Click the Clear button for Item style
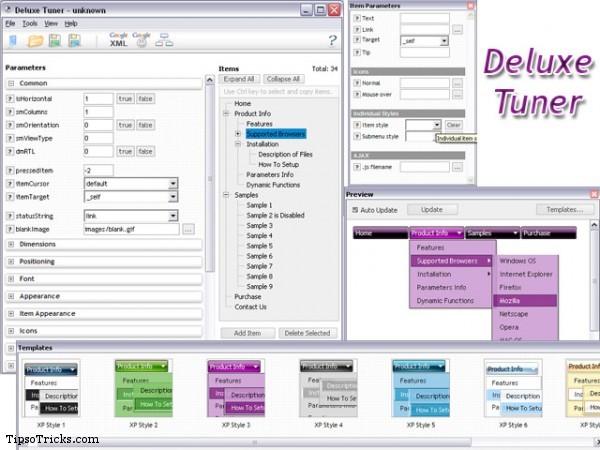The image size is (600, 450). pyautogui.click(x=453, y=125)
